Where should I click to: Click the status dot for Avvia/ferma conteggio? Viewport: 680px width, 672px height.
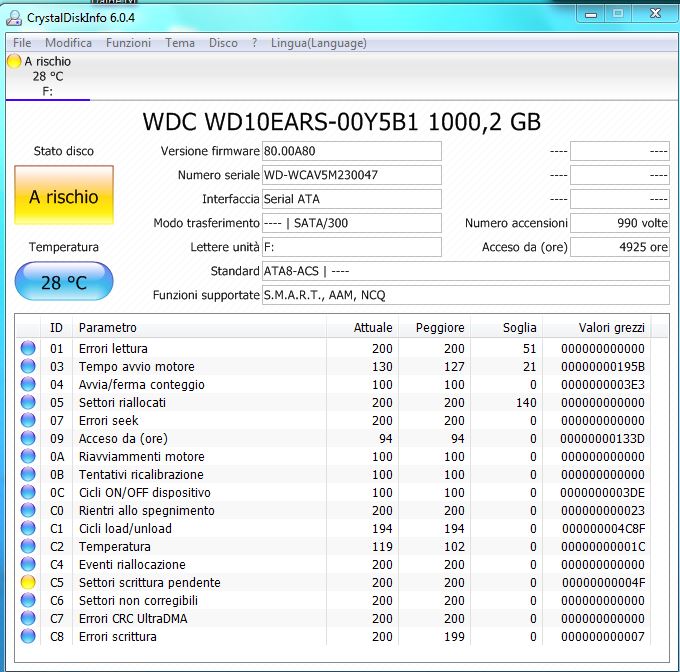coord(28,384)
